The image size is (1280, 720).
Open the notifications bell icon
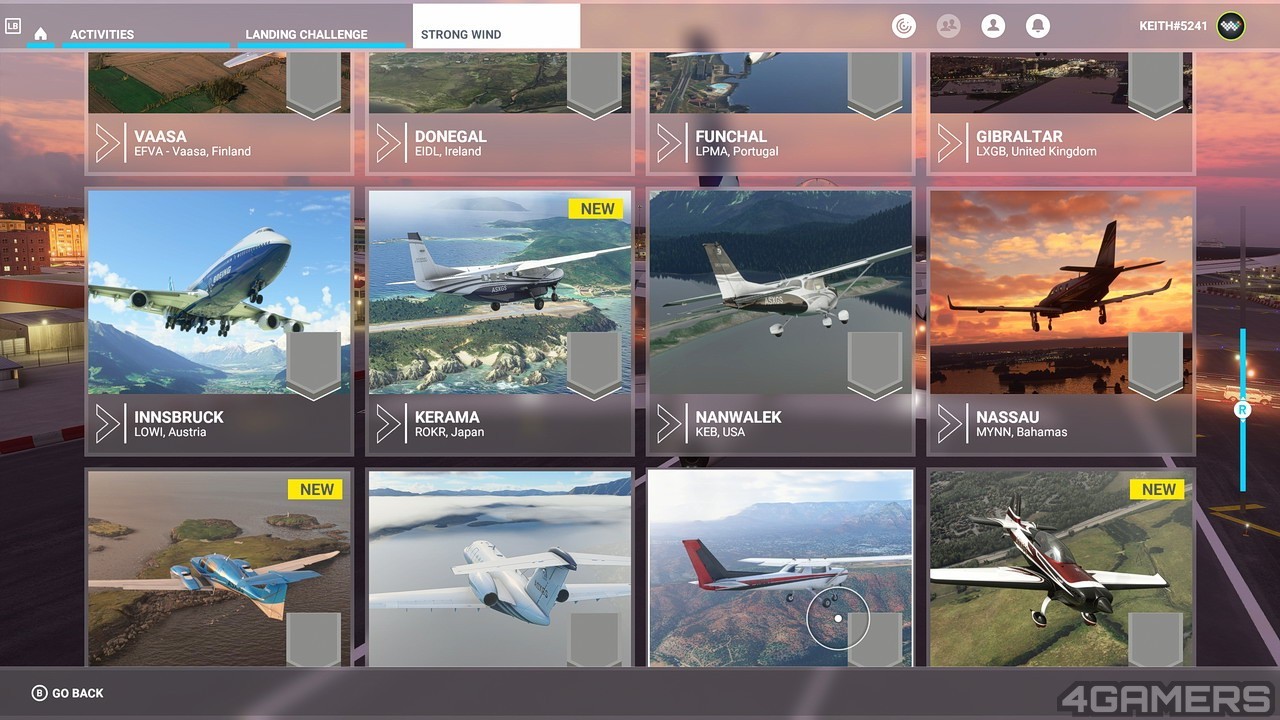(x=1038, y=26)
